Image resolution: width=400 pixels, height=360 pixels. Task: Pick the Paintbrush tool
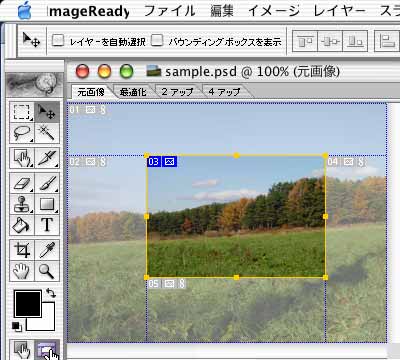tap(47, 183)
